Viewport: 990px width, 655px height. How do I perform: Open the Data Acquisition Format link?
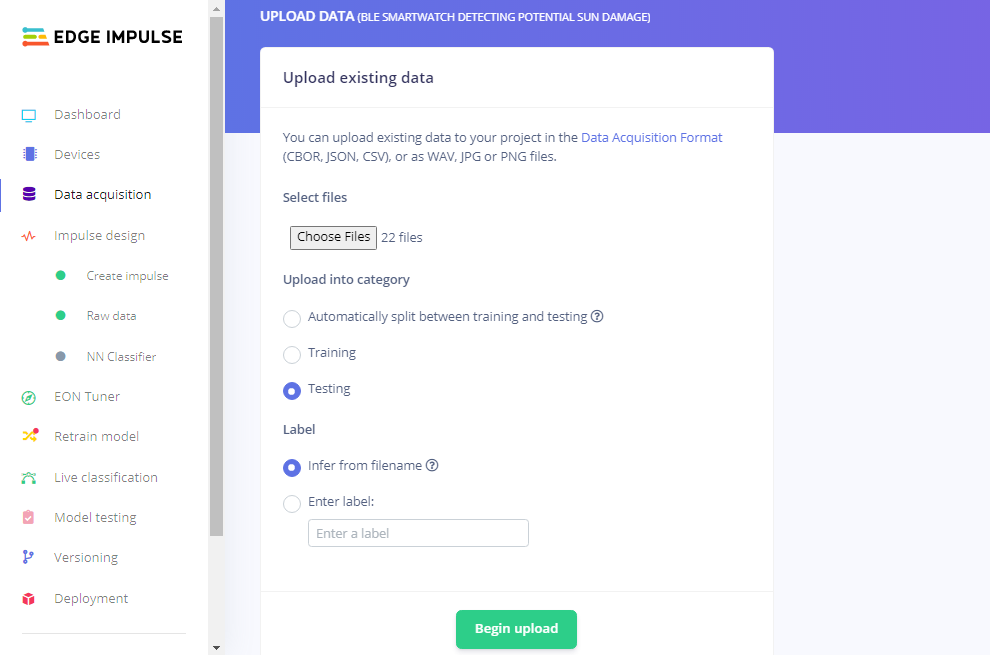pyautogui.click(x=651, y=138)
